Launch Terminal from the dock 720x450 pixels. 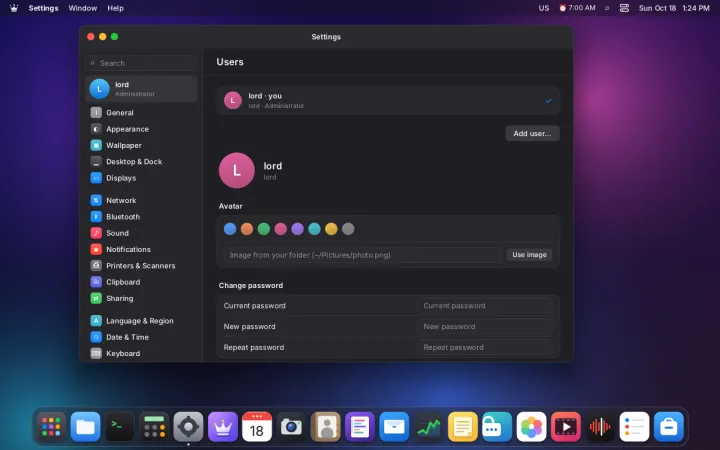tap(120, 427)
